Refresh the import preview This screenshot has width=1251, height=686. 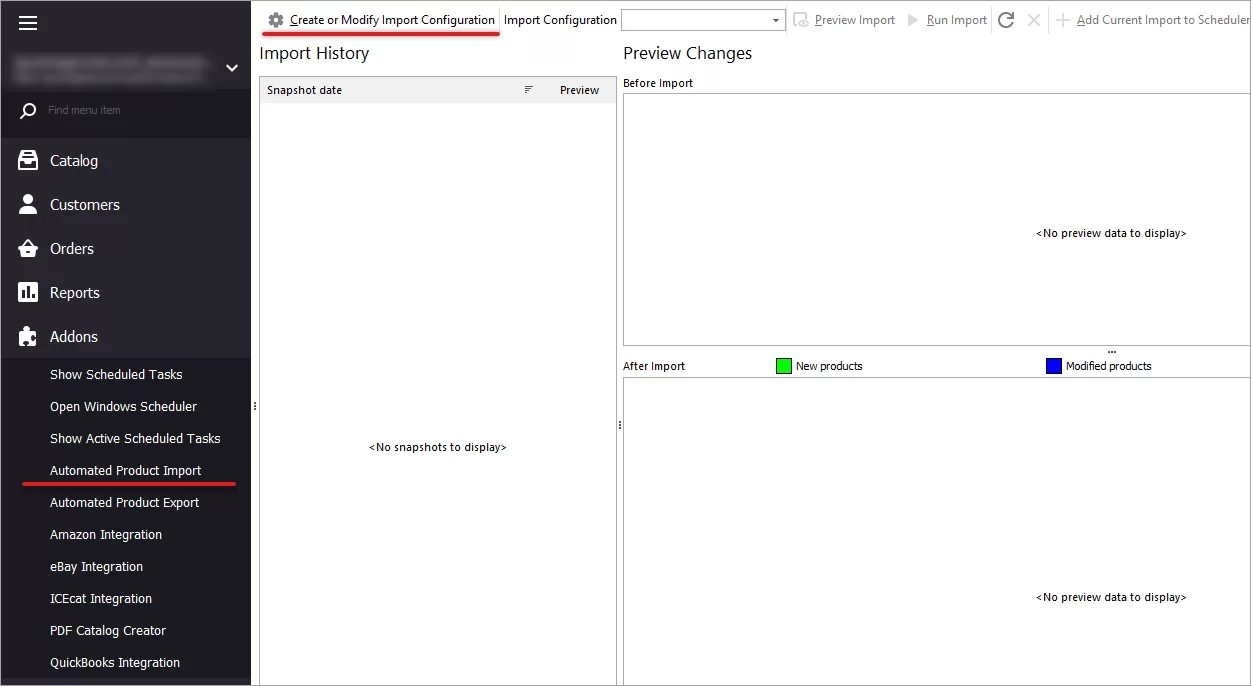point(1006,19)
